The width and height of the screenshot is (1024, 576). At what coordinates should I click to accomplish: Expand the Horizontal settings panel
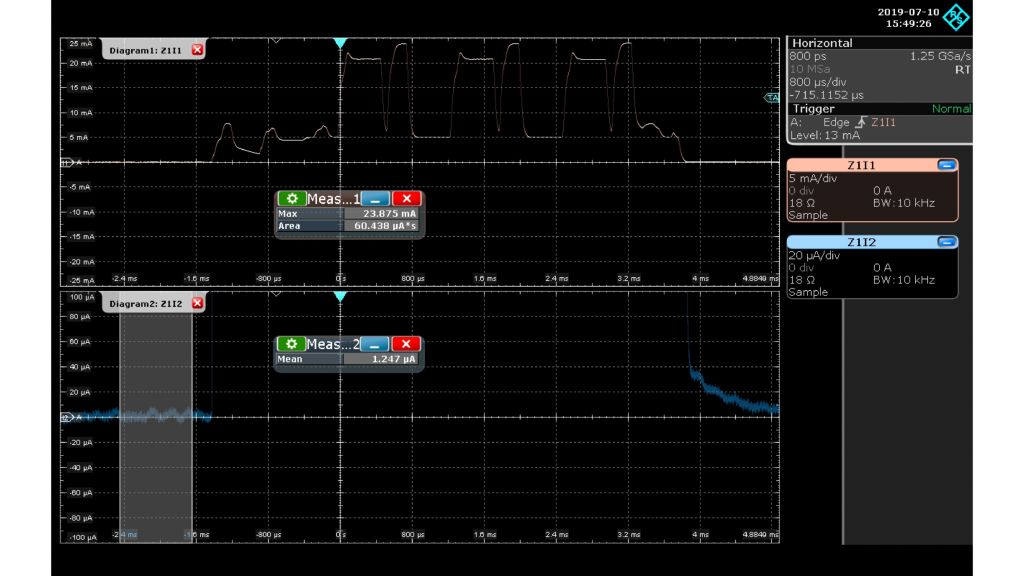(820, 43)
